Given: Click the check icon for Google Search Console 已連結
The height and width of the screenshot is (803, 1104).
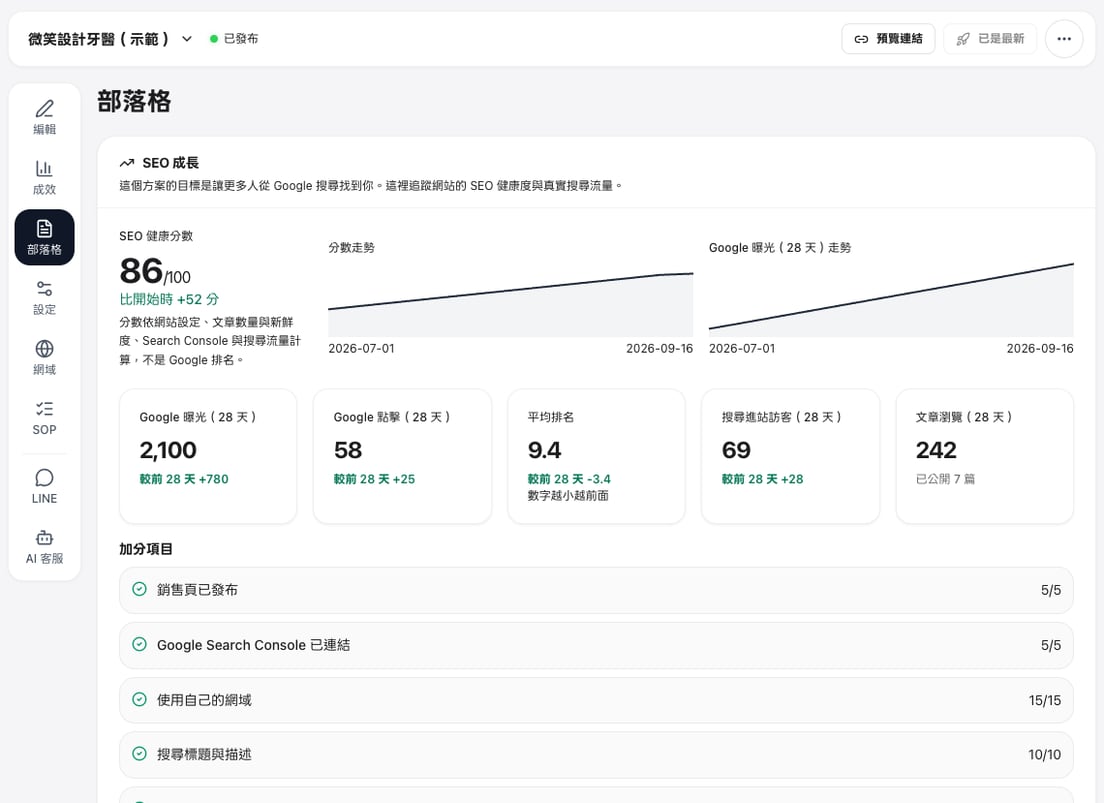Looking at the screenshot, I should tap(139, 644).
